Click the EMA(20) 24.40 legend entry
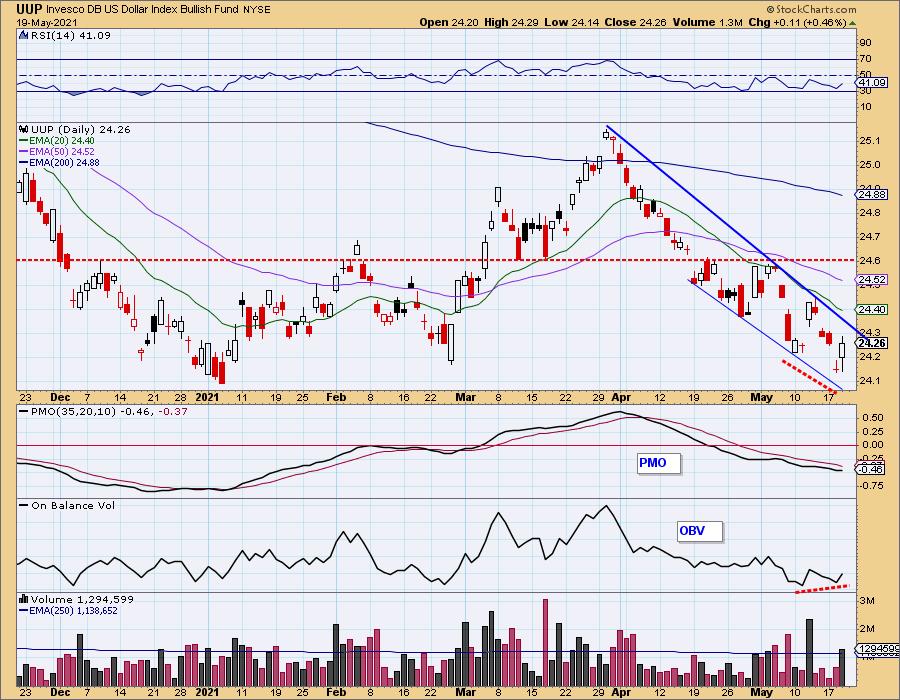The image size is (900, 700). pyautogui.click(x=57, y=141)
